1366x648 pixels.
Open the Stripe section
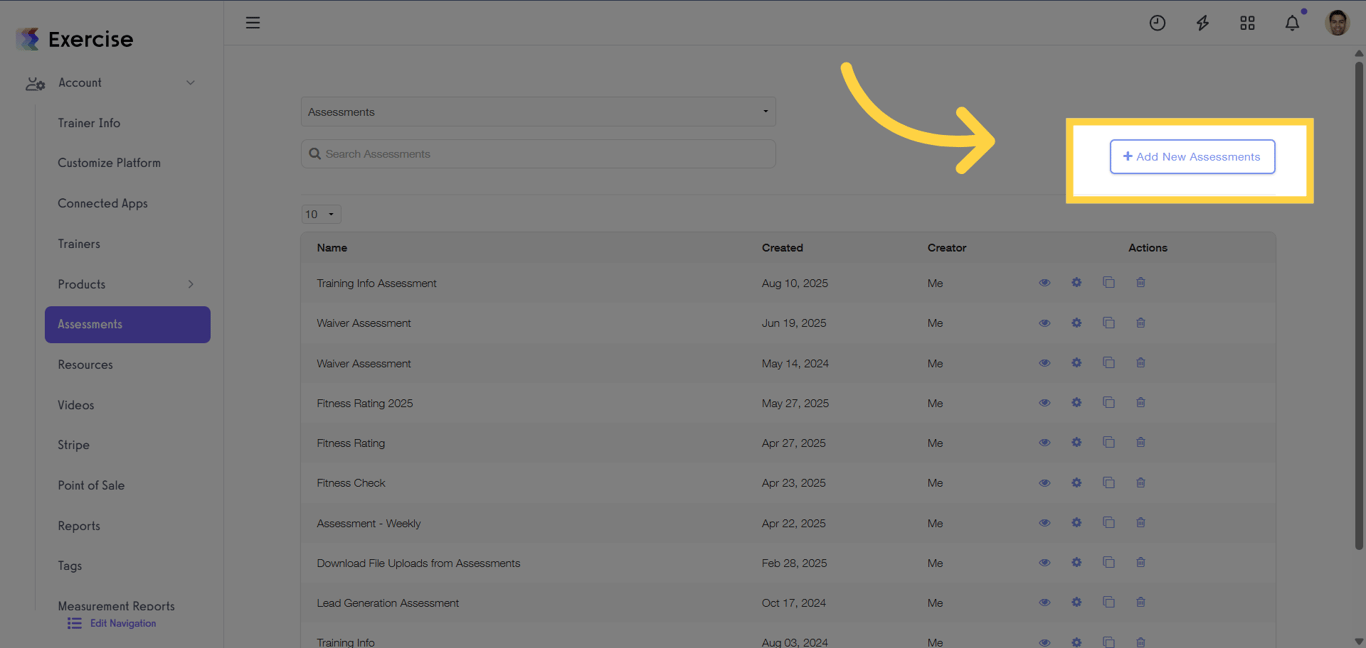coord(75,444)
